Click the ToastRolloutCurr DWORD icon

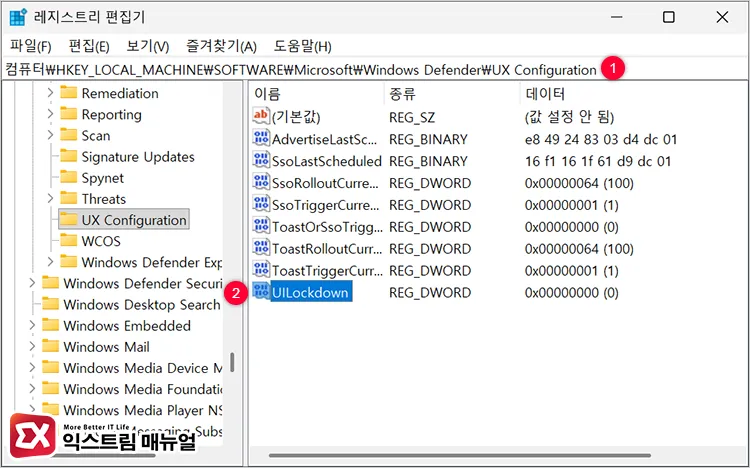[x=261, y=248]
